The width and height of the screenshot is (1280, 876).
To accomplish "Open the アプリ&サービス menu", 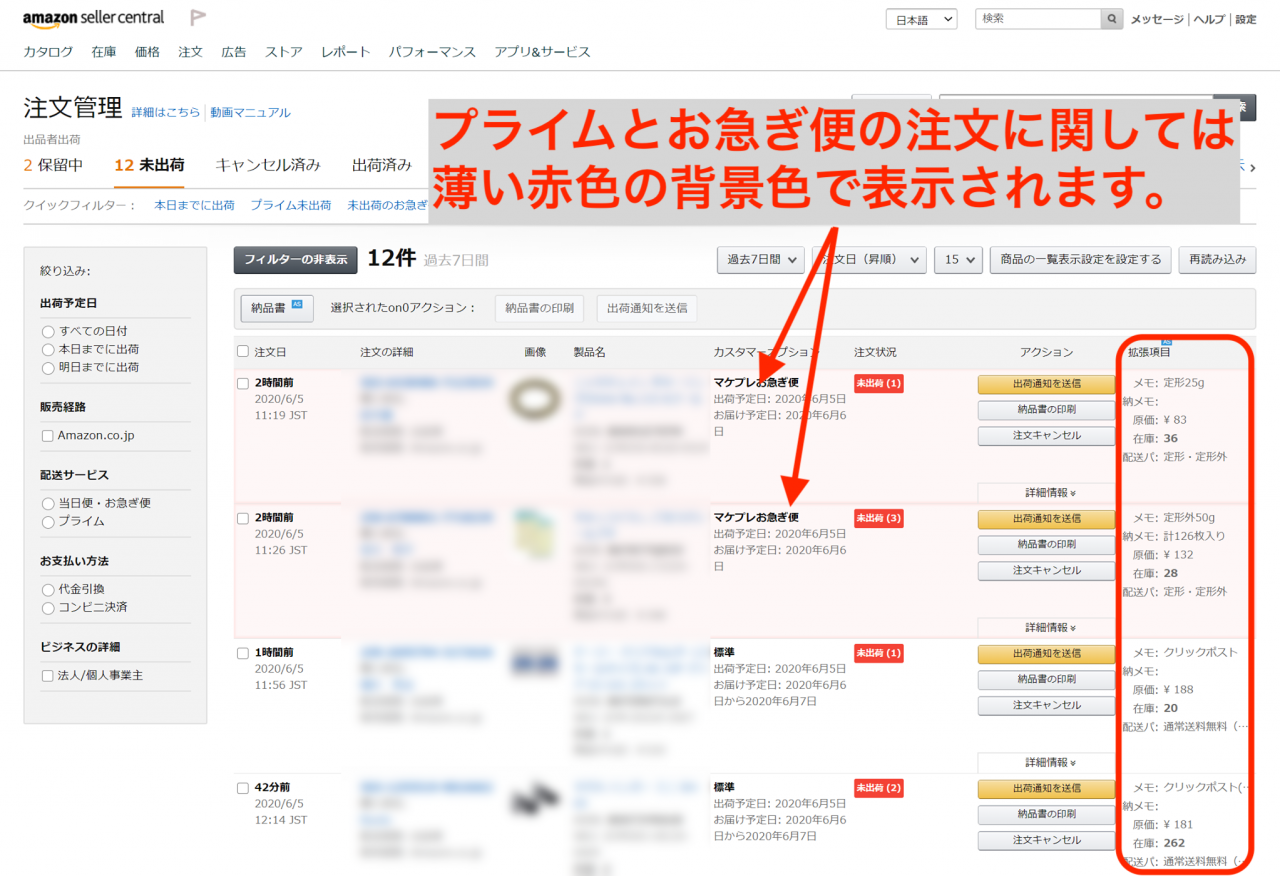I will (x=542, y=52).
